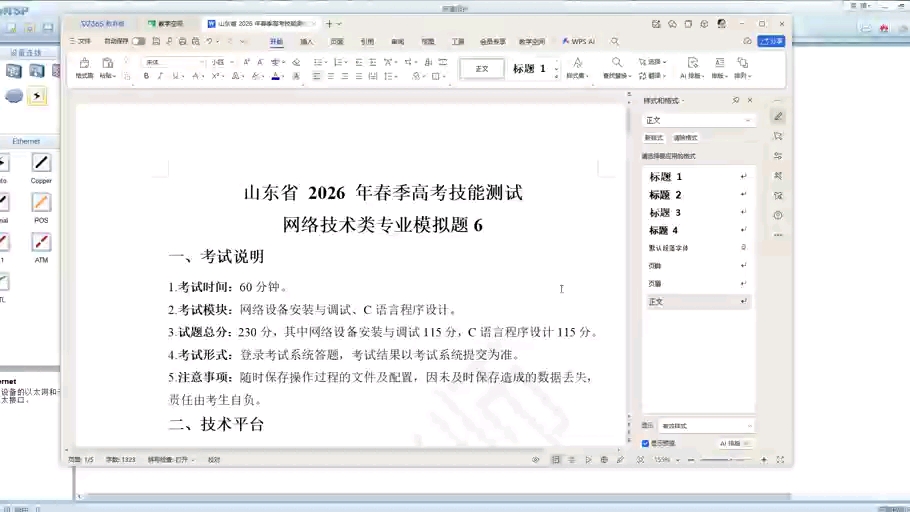The width and height of the screenshot is (910, 512).
Task: Click the print icon in quick access bar
Action: tap(182, 41)
